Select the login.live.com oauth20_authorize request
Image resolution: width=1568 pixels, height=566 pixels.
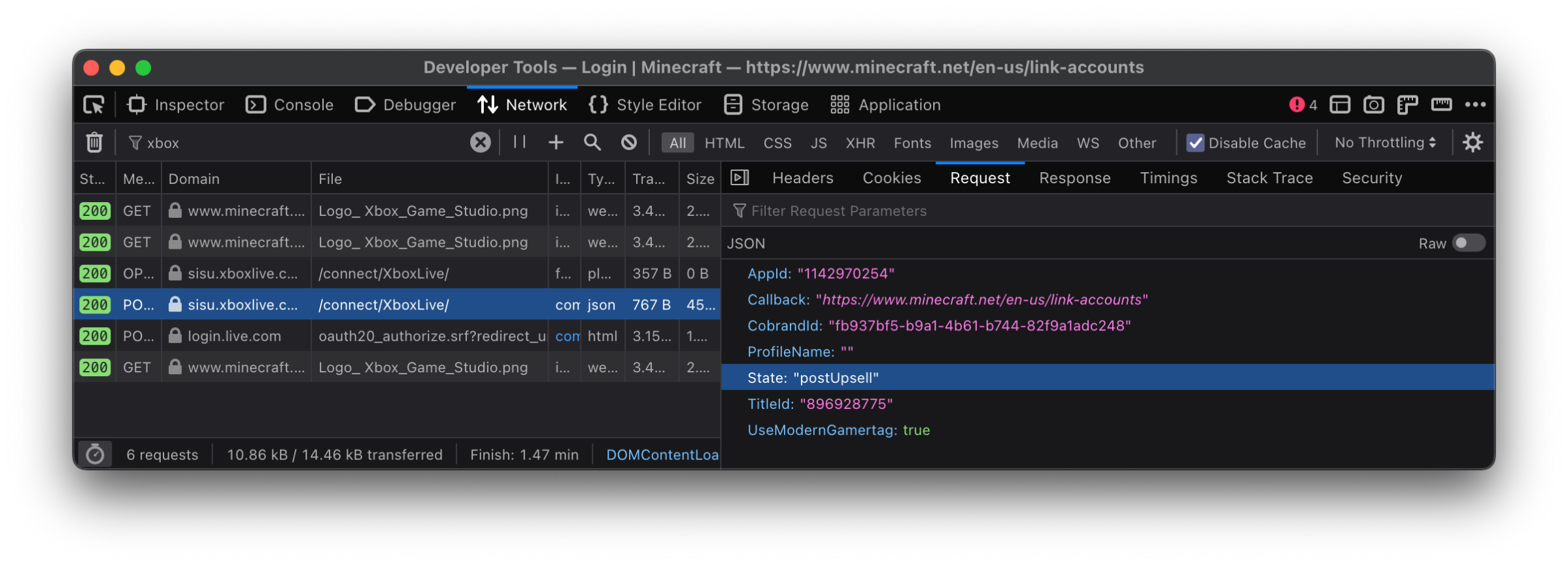(398, 336)
